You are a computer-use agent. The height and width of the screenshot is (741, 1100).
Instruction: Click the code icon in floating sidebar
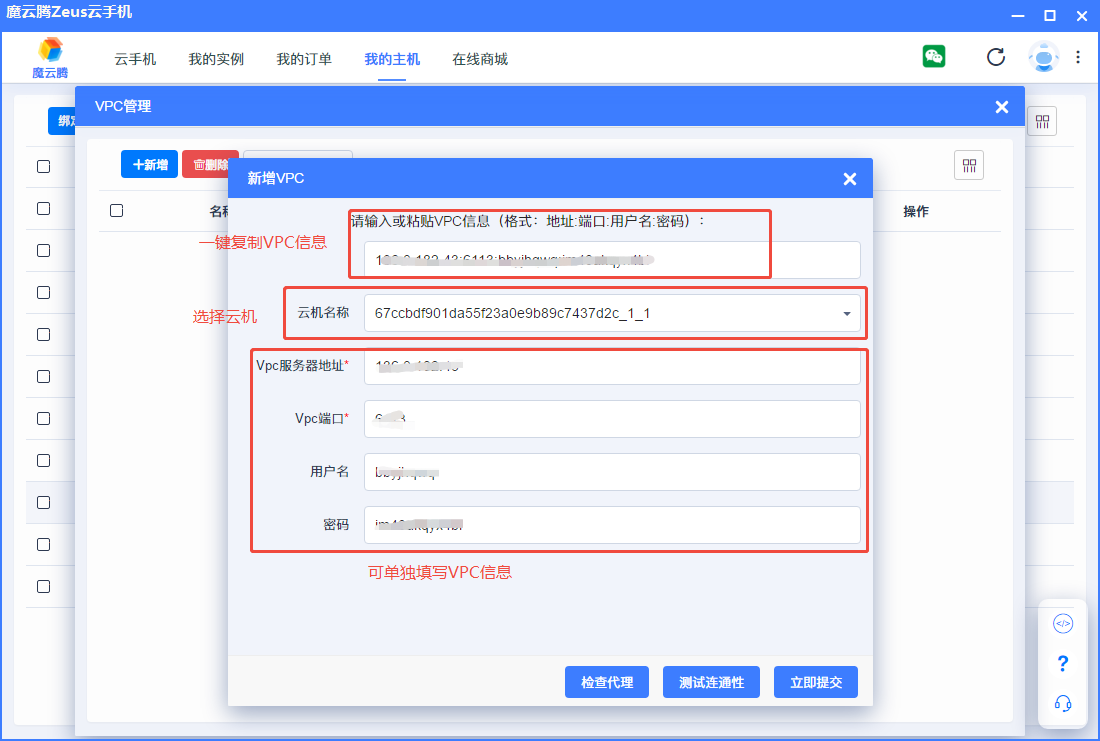click(1063, 624)
